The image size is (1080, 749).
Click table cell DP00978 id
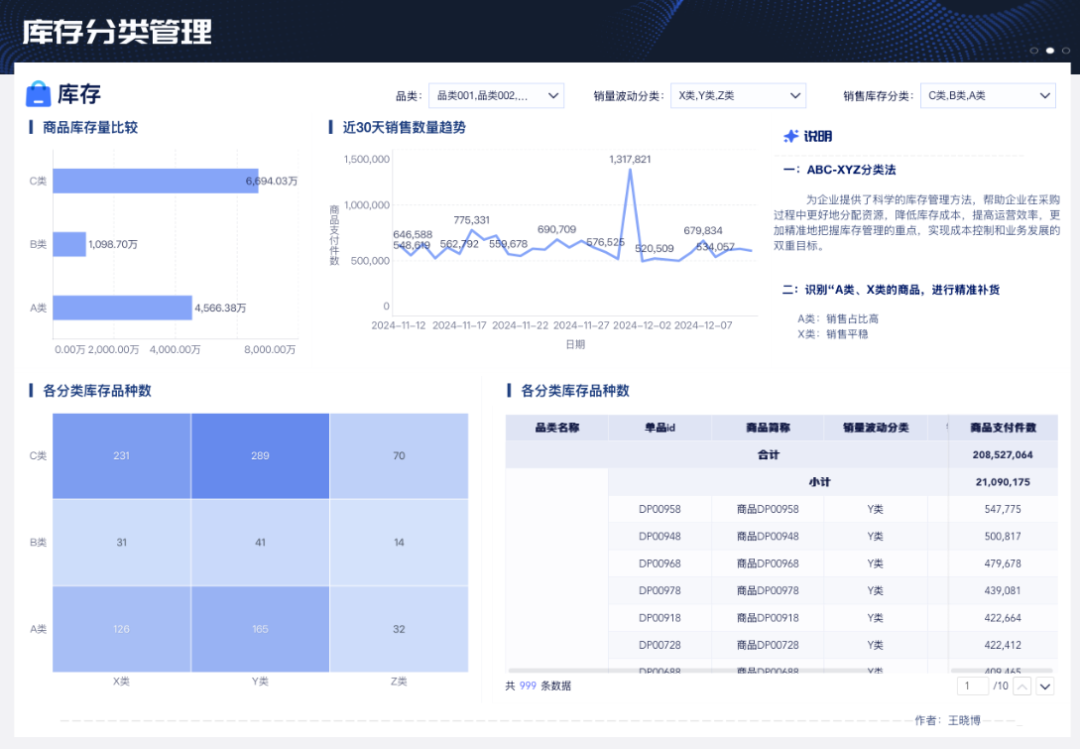tap(660, 591)
